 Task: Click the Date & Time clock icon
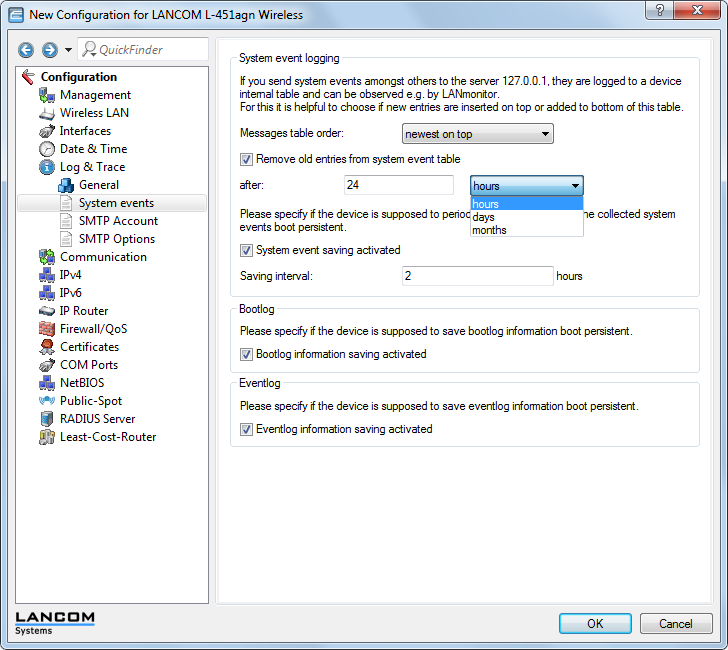coord(47,149)
